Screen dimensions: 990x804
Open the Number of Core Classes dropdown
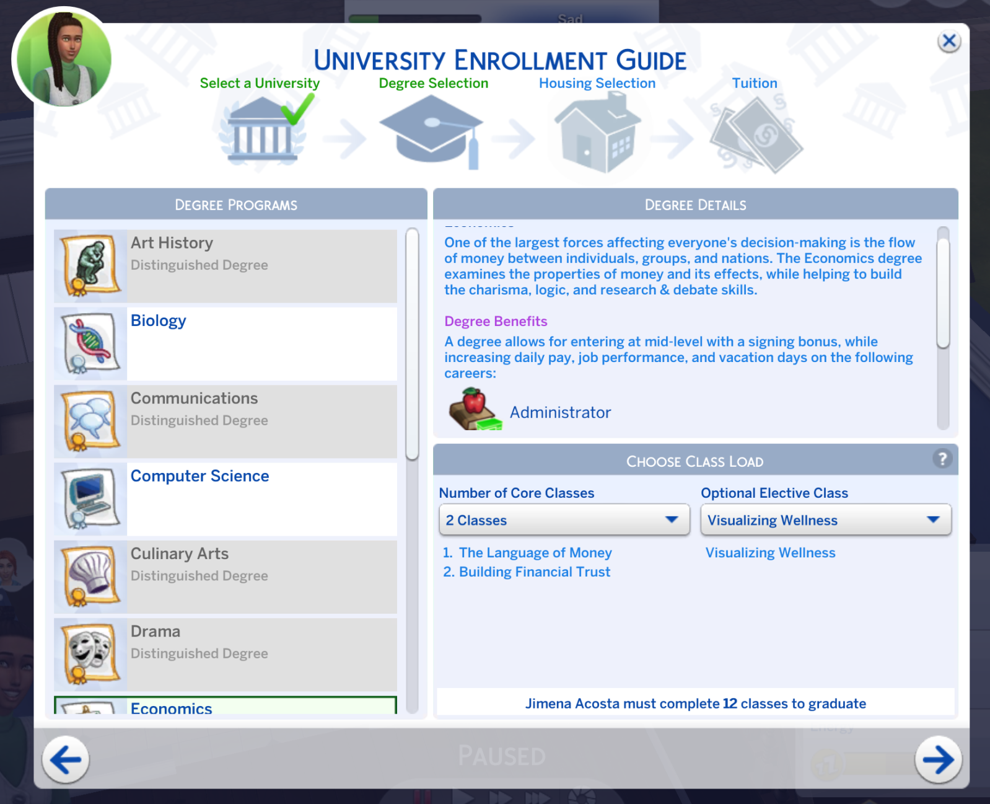(564, 520)
